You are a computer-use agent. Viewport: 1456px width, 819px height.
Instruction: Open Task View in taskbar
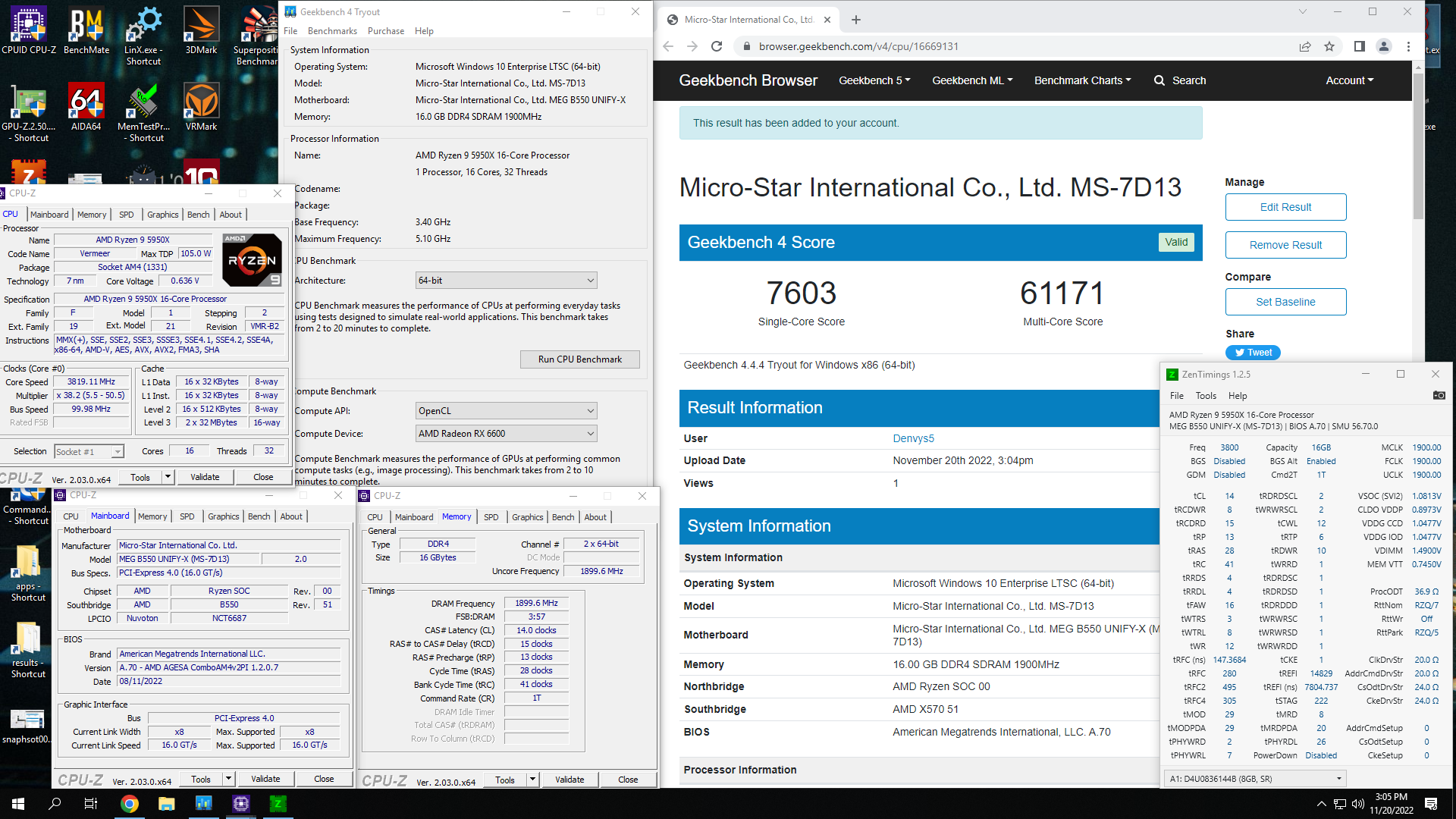91,804
